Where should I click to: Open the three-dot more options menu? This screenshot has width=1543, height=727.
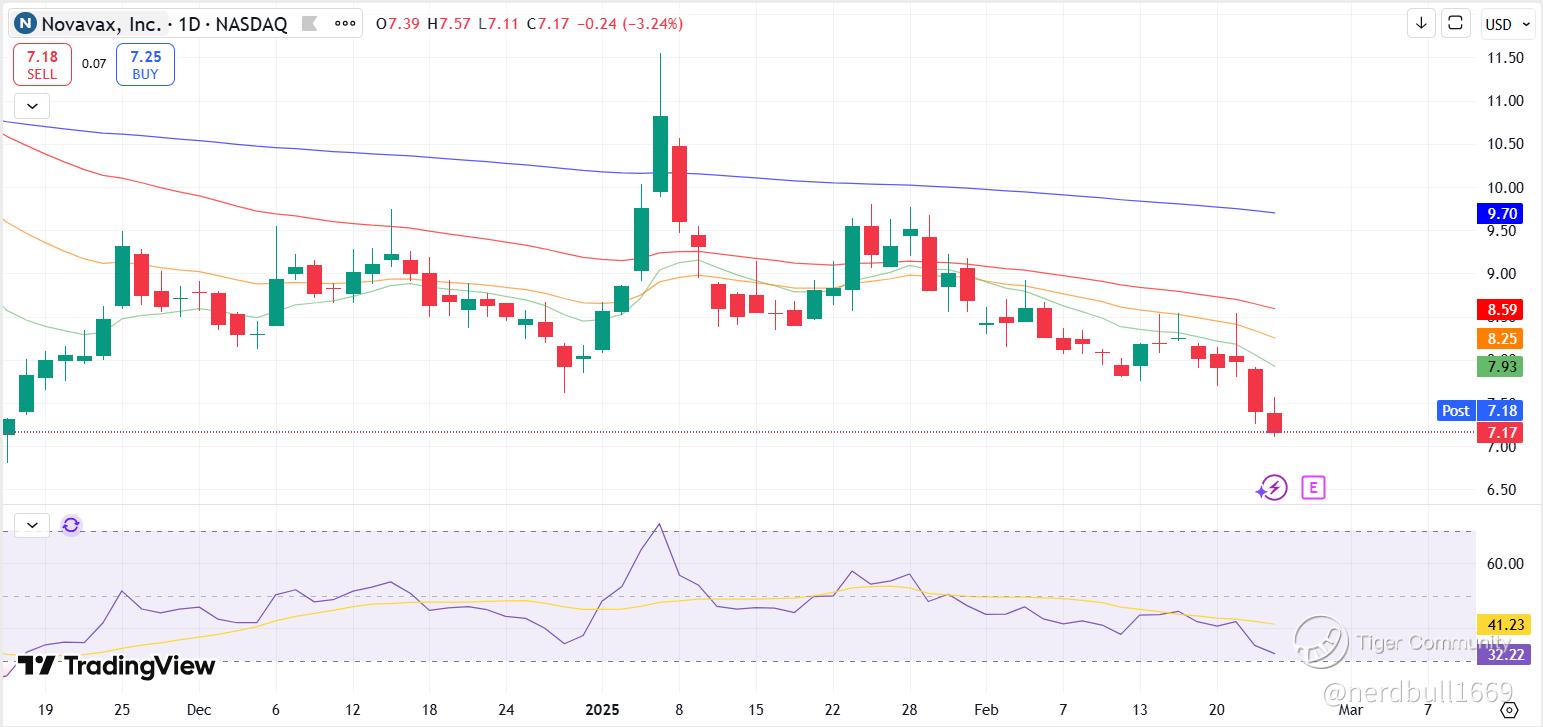click(x=344, y=24)
